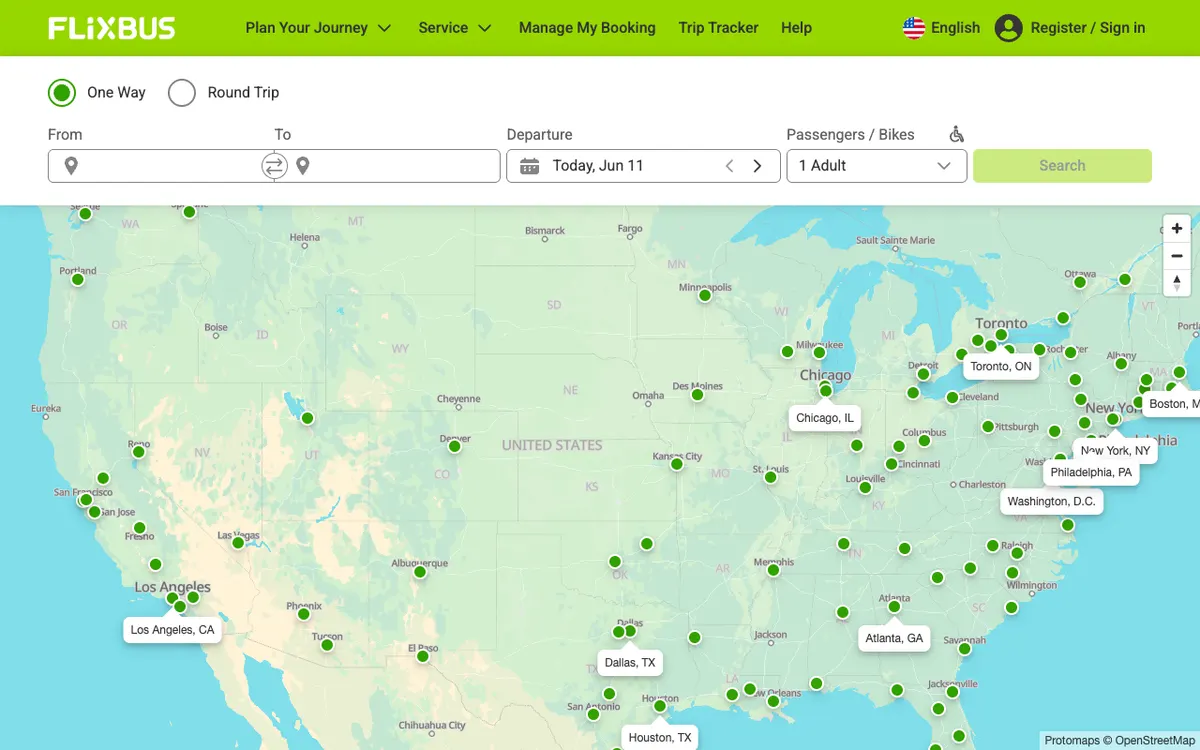Viewport: 1200px width, 750px height.
Task: Click the From location pin icon
Action: pyautogui.click(x=71, y=166)
